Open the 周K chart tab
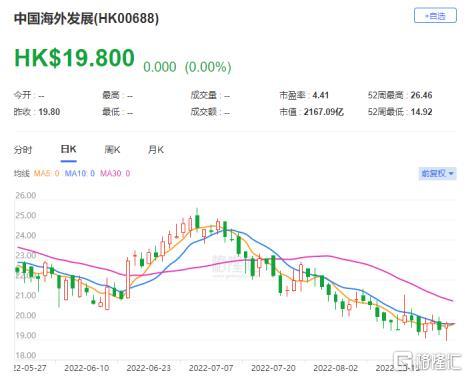This screenshot has width=468, height=378. click(112, 150)
